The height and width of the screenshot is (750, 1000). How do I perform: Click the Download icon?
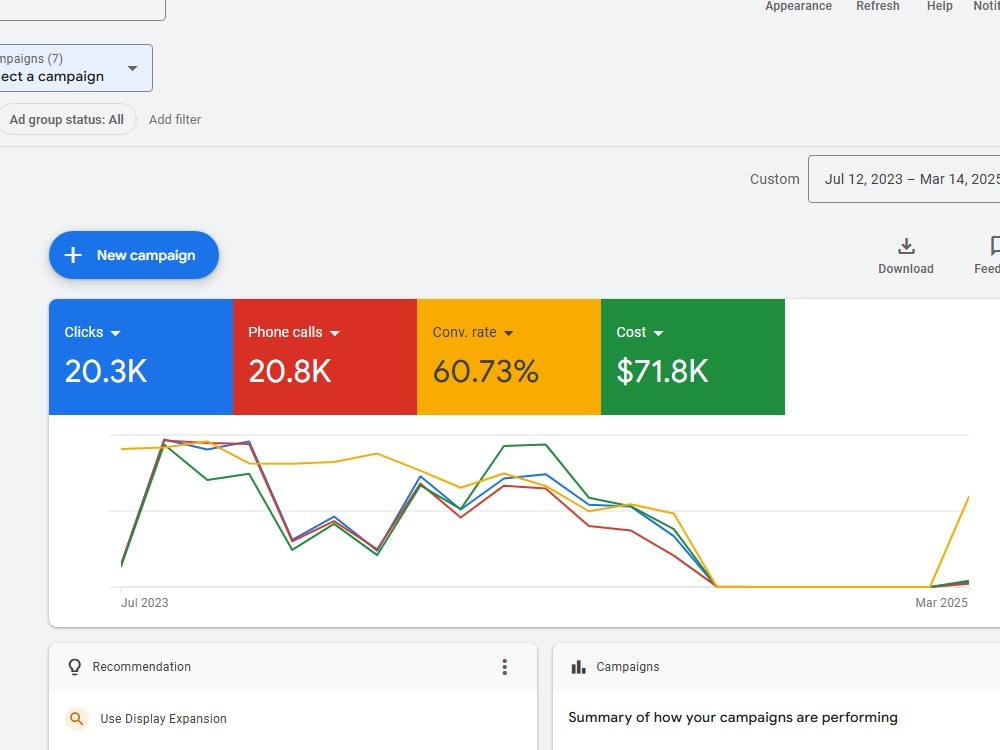pos(906,246)
